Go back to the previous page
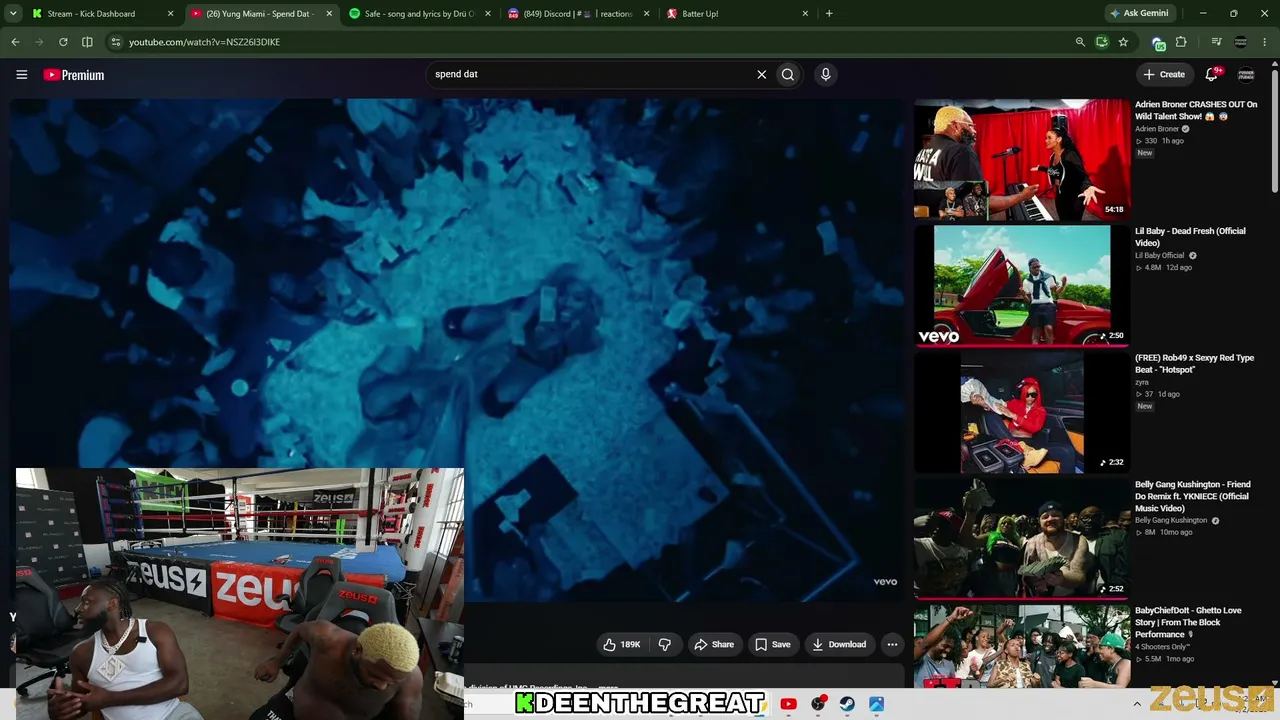The image size is (1280, 720). 15,42
